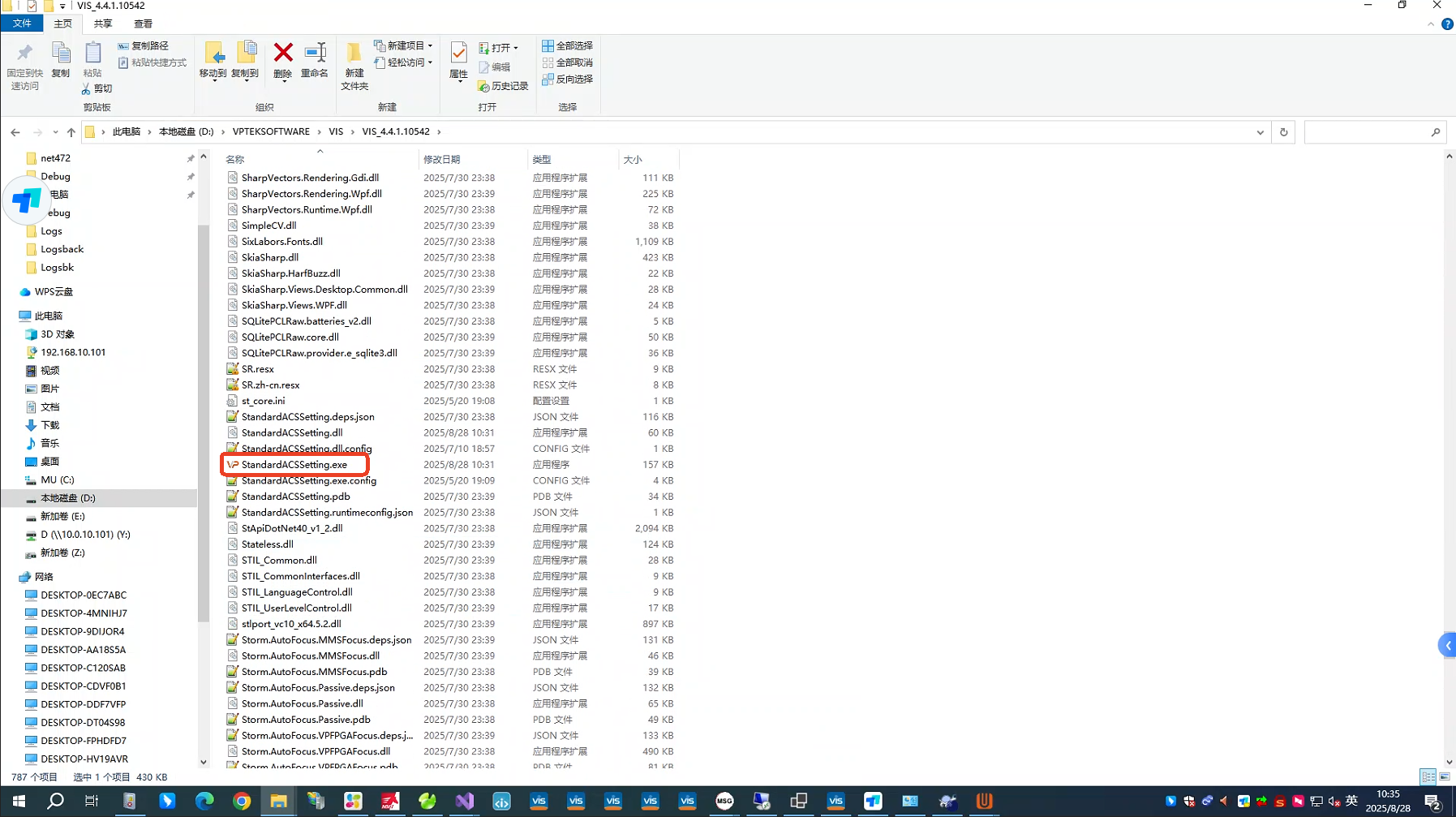Open Google Chrome from the taskbar
Screen dimensions: 1456x817
[242, 802]
